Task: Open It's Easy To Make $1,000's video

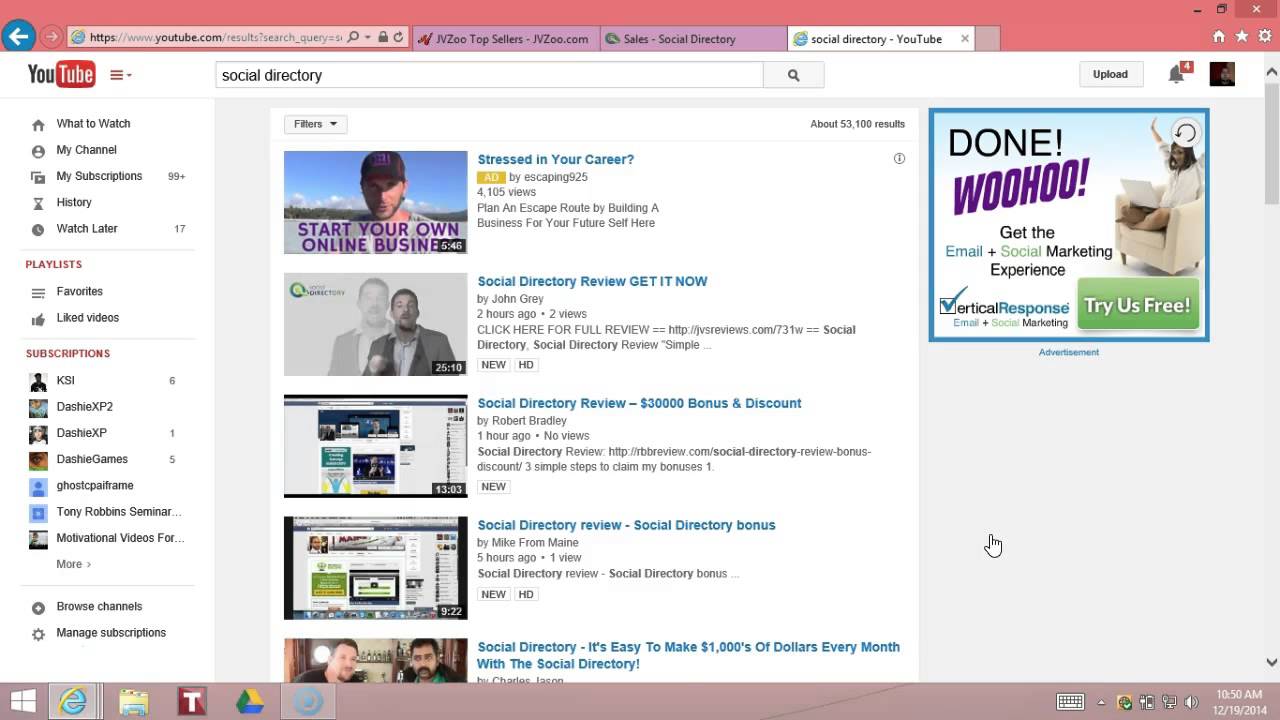Action: coord(688,655)
